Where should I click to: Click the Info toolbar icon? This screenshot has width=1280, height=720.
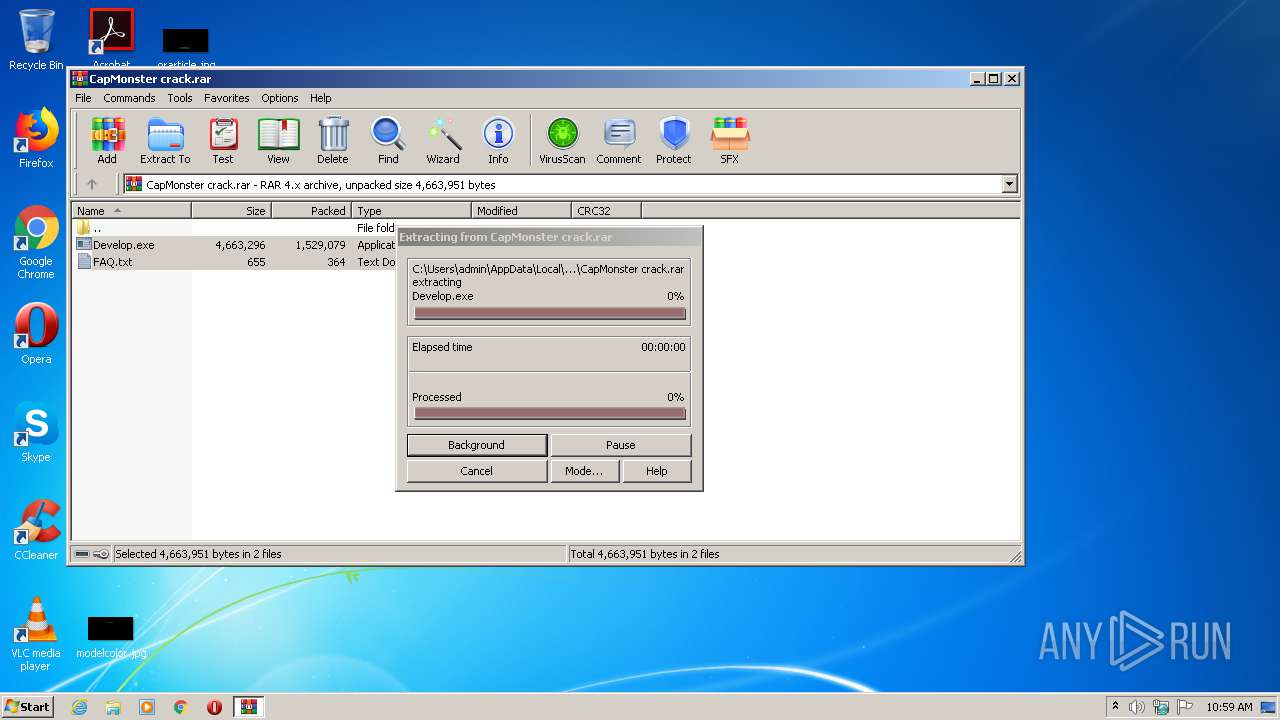498,140
